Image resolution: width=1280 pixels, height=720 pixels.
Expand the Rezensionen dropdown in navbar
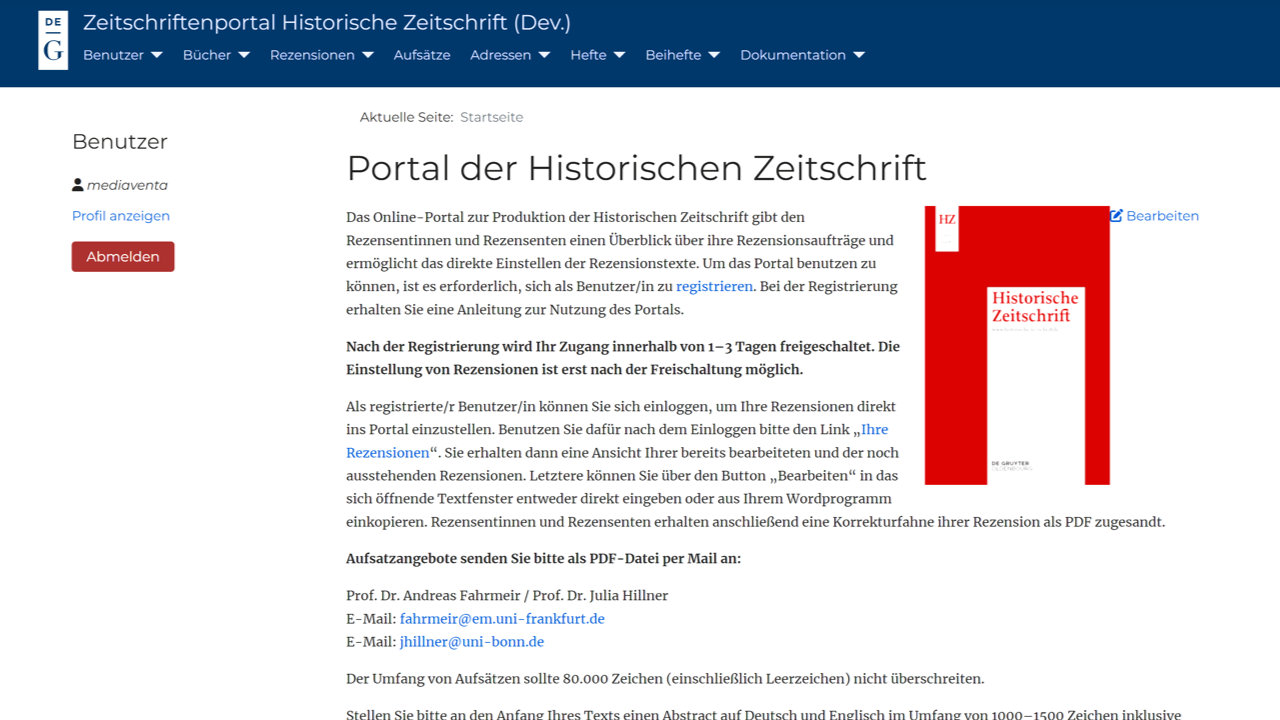[321, 55]
